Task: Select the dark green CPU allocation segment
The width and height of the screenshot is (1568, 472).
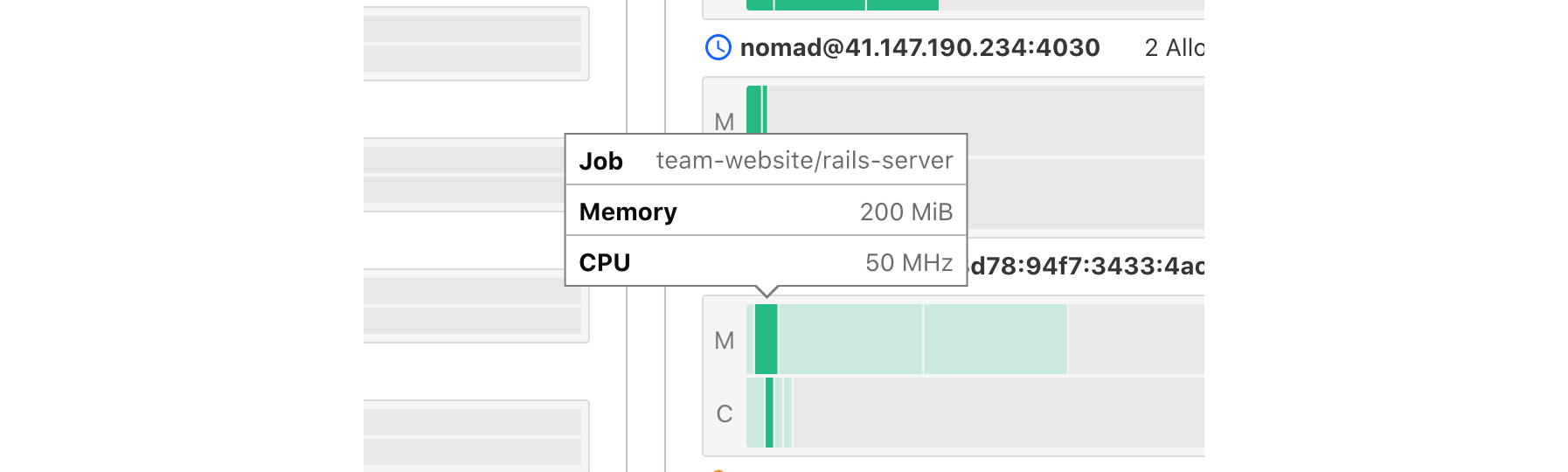Action: pyautogui.click(x=769, y=413)
